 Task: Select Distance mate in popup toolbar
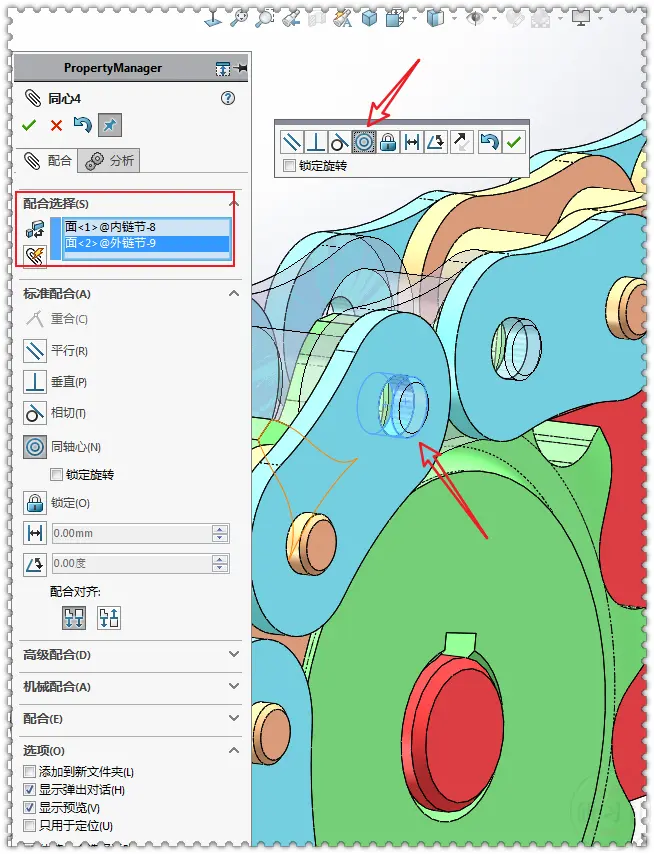pyautogui.click(x=412, y=142)
